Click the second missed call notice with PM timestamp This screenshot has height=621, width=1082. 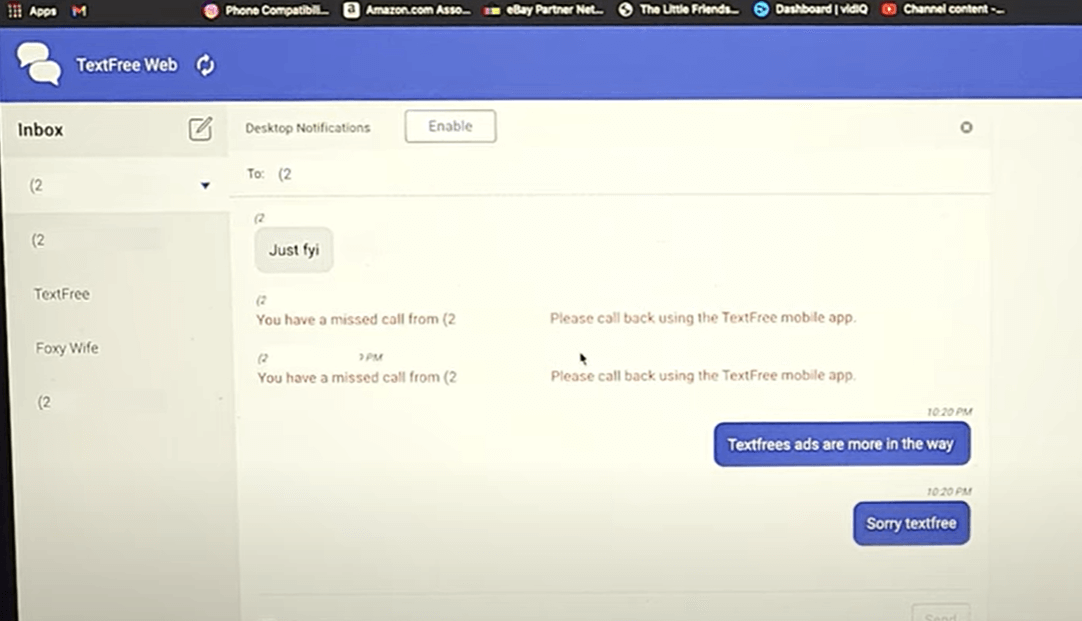click(555, 376)
